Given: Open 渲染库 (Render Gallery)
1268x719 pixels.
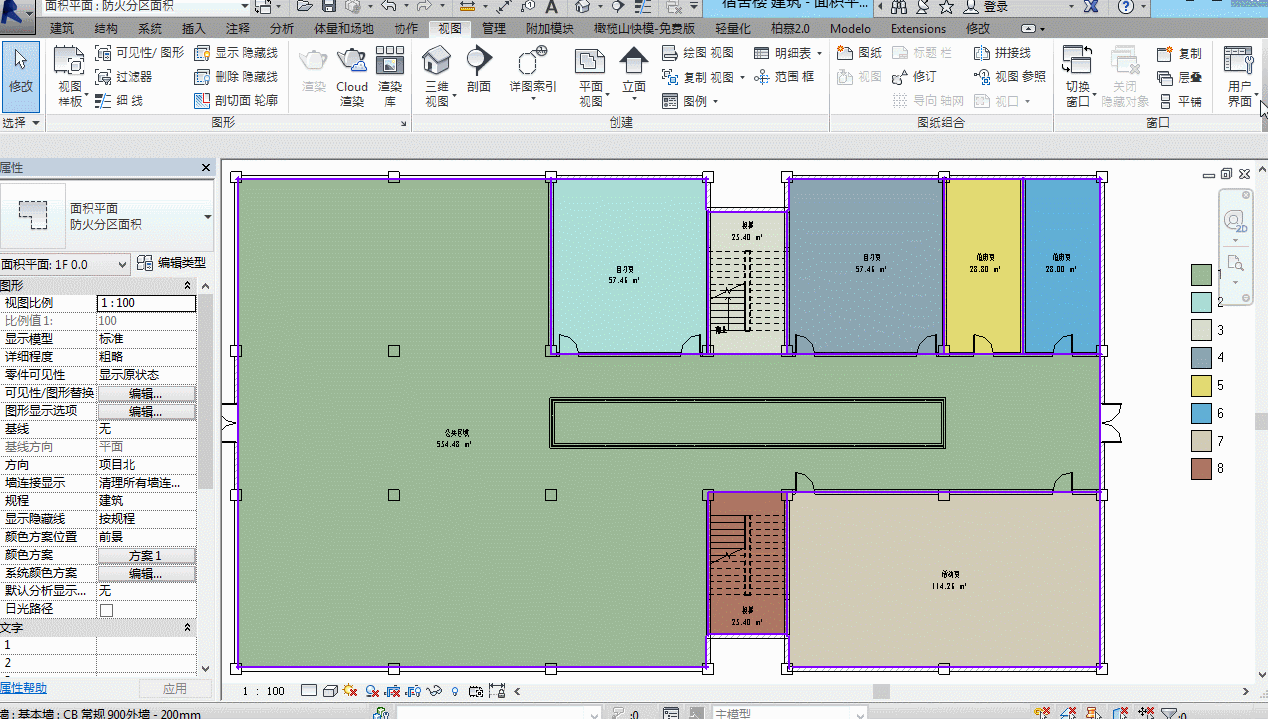Looking at the screenshot, I should (390, 76).
